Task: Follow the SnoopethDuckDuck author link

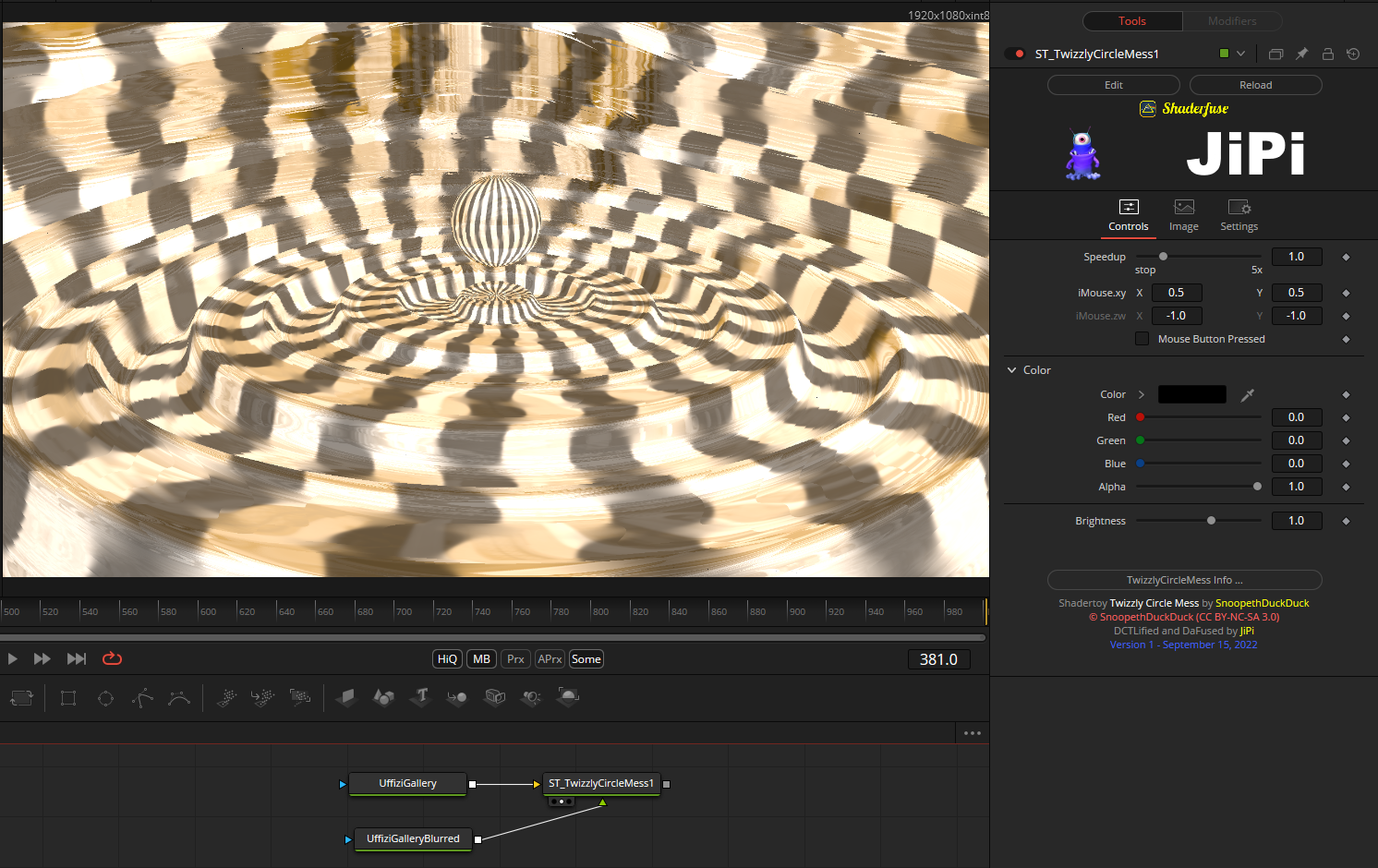Action: pos(1263,603)
